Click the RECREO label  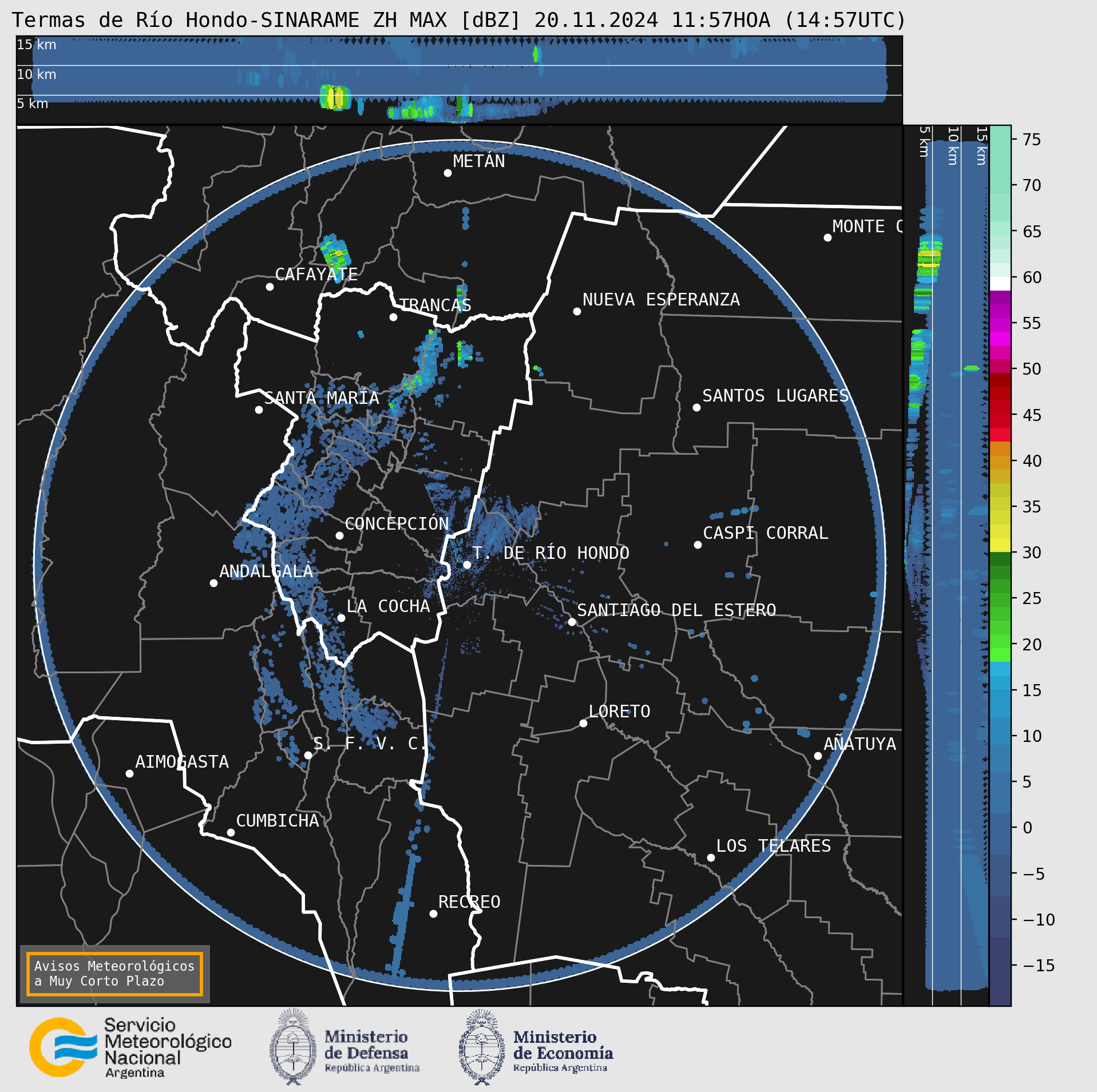click(x=469, y=902)
